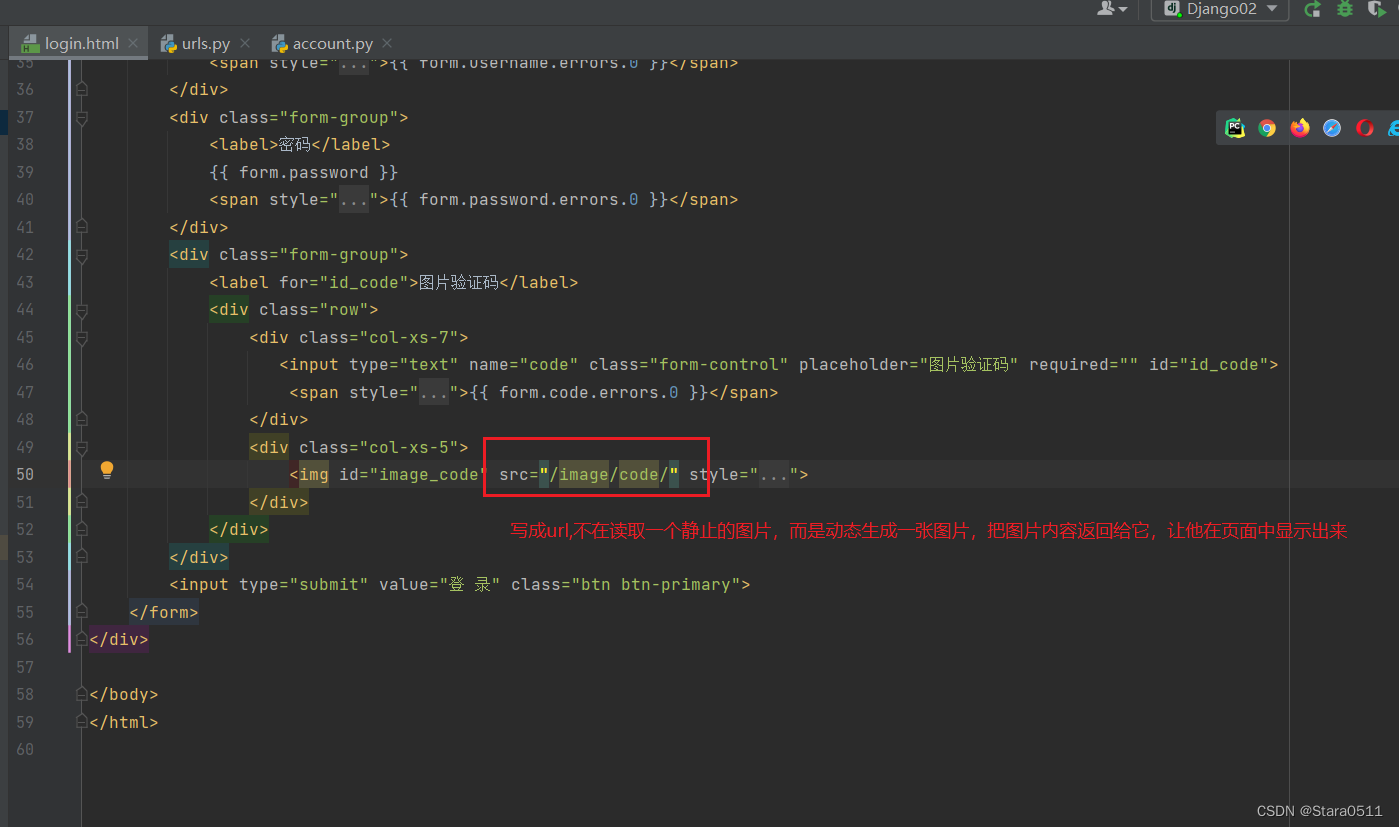Viewport: 1399px width, 827px height.
Task: Collapse the form-group div fold at line 37
Action: tap(82, 117)
